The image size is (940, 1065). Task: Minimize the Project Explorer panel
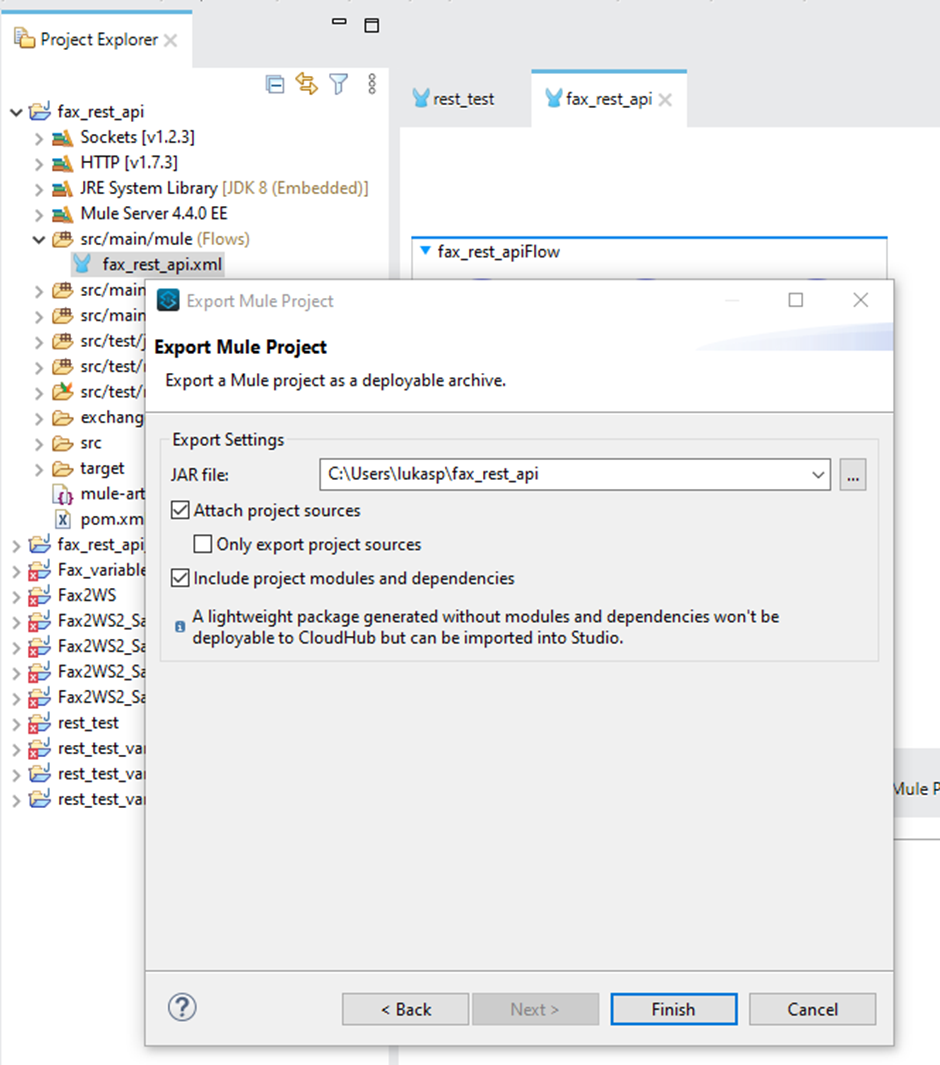pyautogui.click(x=340, y=24)
